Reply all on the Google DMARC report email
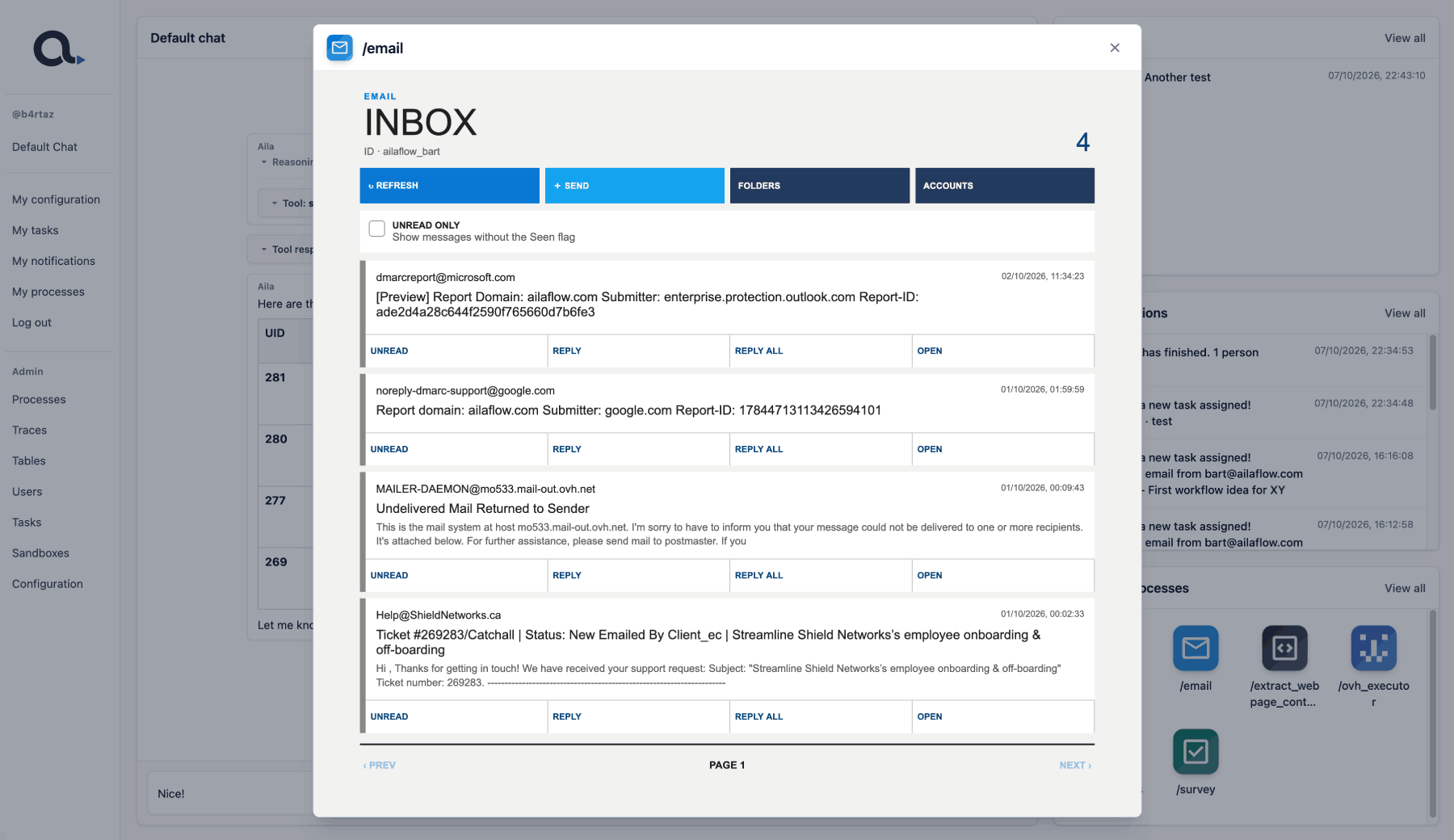Image resolution: width=1454 pixels, height=840 pixels. pyautogui.click(x=821, y=449)
